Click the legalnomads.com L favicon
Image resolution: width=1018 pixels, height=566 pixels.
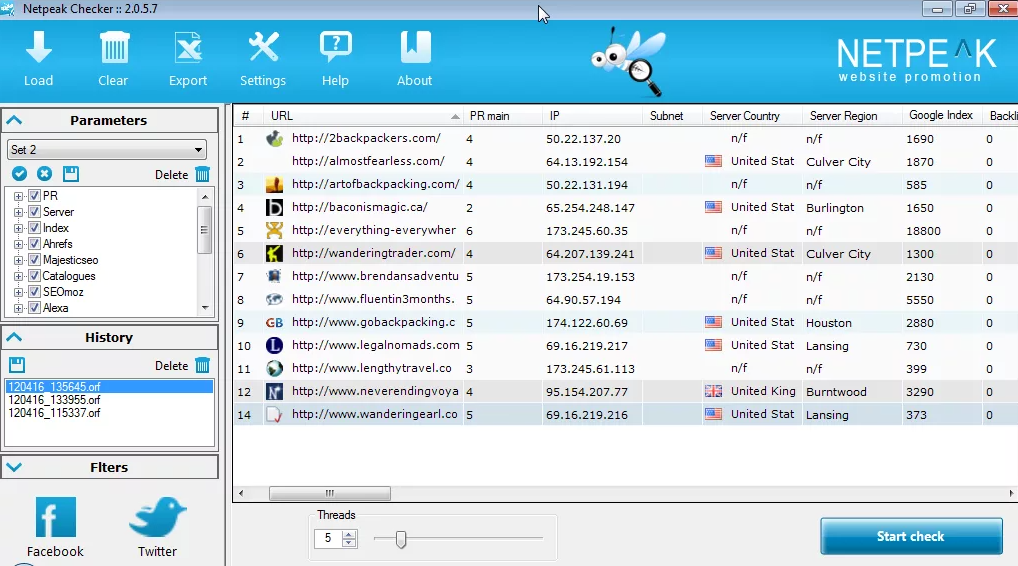(275, 345)
